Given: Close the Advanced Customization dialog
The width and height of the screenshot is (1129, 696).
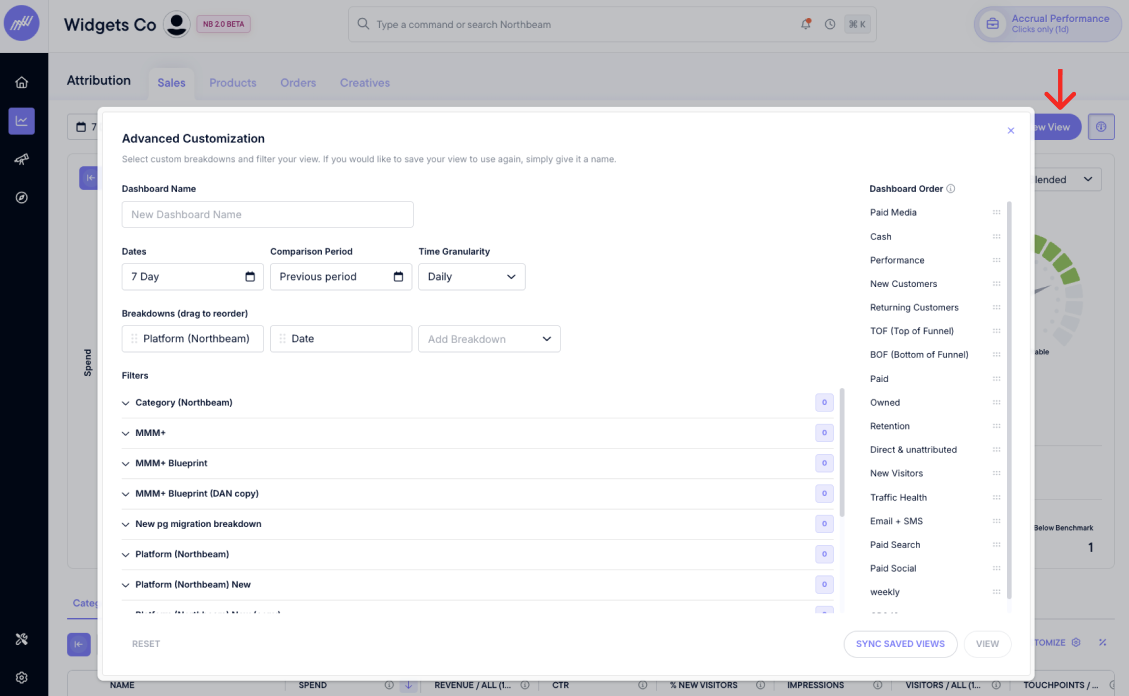Looking at the screenshot, I should click(x=1011, y=130).
